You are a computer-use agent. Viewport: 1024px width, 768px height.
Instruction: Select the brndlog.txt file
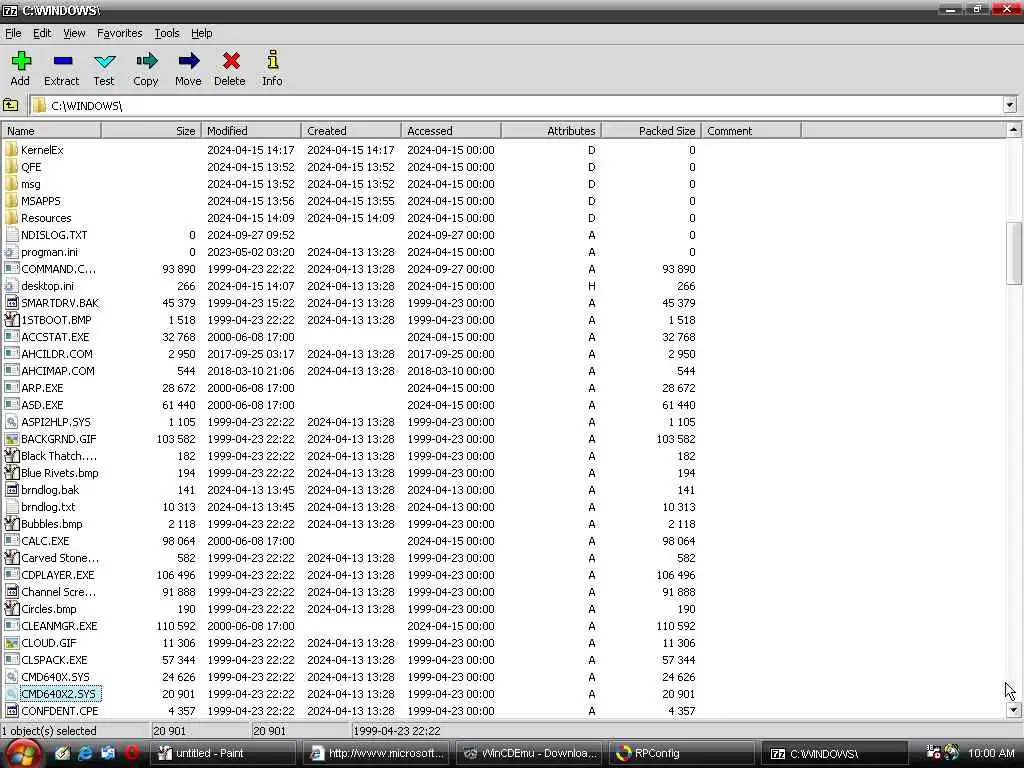pyautogui.click(x=48, y=507)
